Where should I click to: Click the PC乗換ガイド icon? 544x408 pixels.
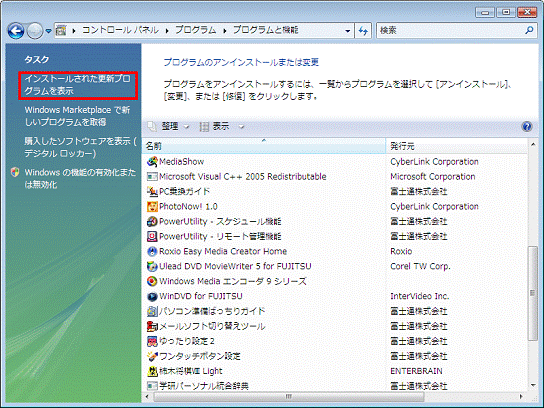click(x=152, y=192)
